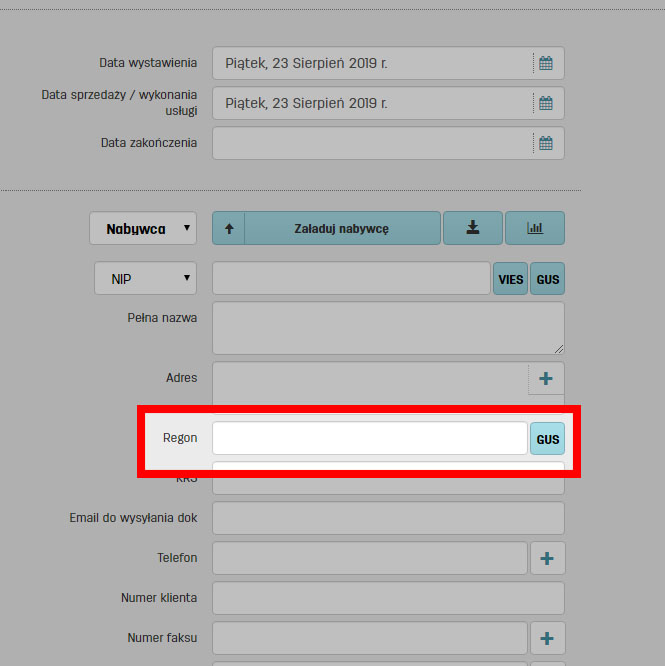Open calendar for Data sprzedaży field
Screen dimensions: 665x666
click(x=546, y=103)
